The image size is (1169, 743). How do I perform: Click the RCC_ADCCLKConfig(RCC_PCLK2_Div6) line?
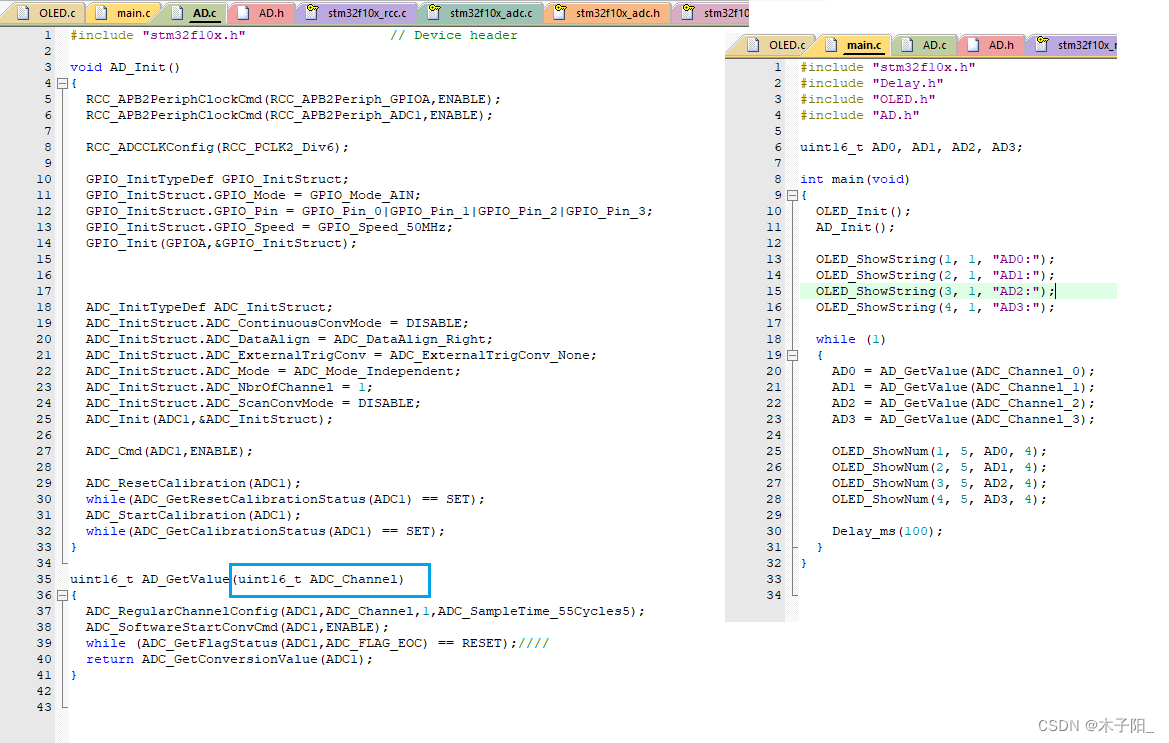[x=217, y=148]
